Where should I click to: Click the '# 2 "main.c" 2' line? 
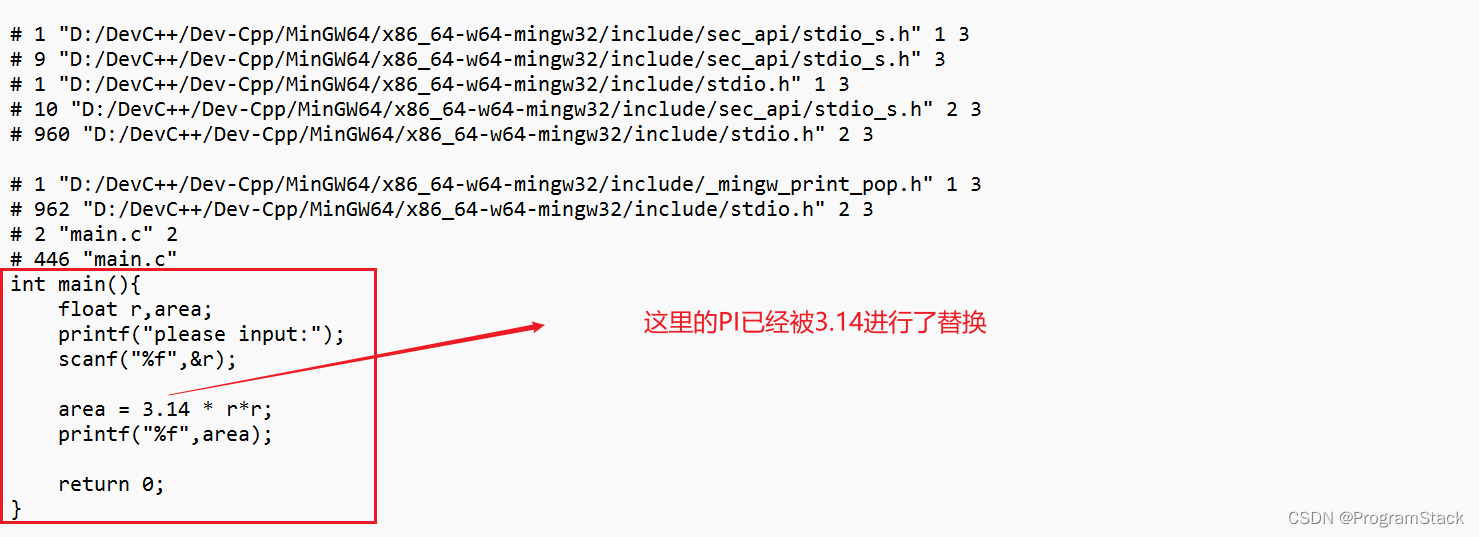click(x=94, y=234)
